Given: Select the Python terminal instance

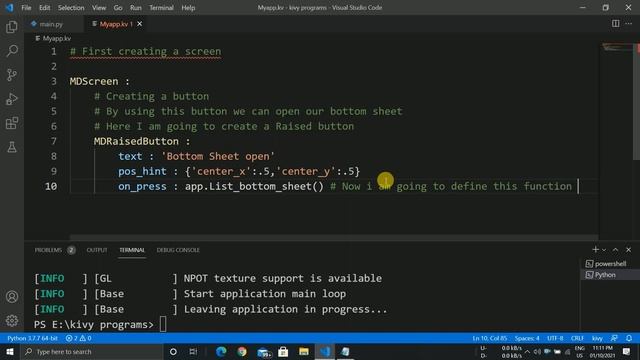Looking at the screenshot, I should [610, 275].
